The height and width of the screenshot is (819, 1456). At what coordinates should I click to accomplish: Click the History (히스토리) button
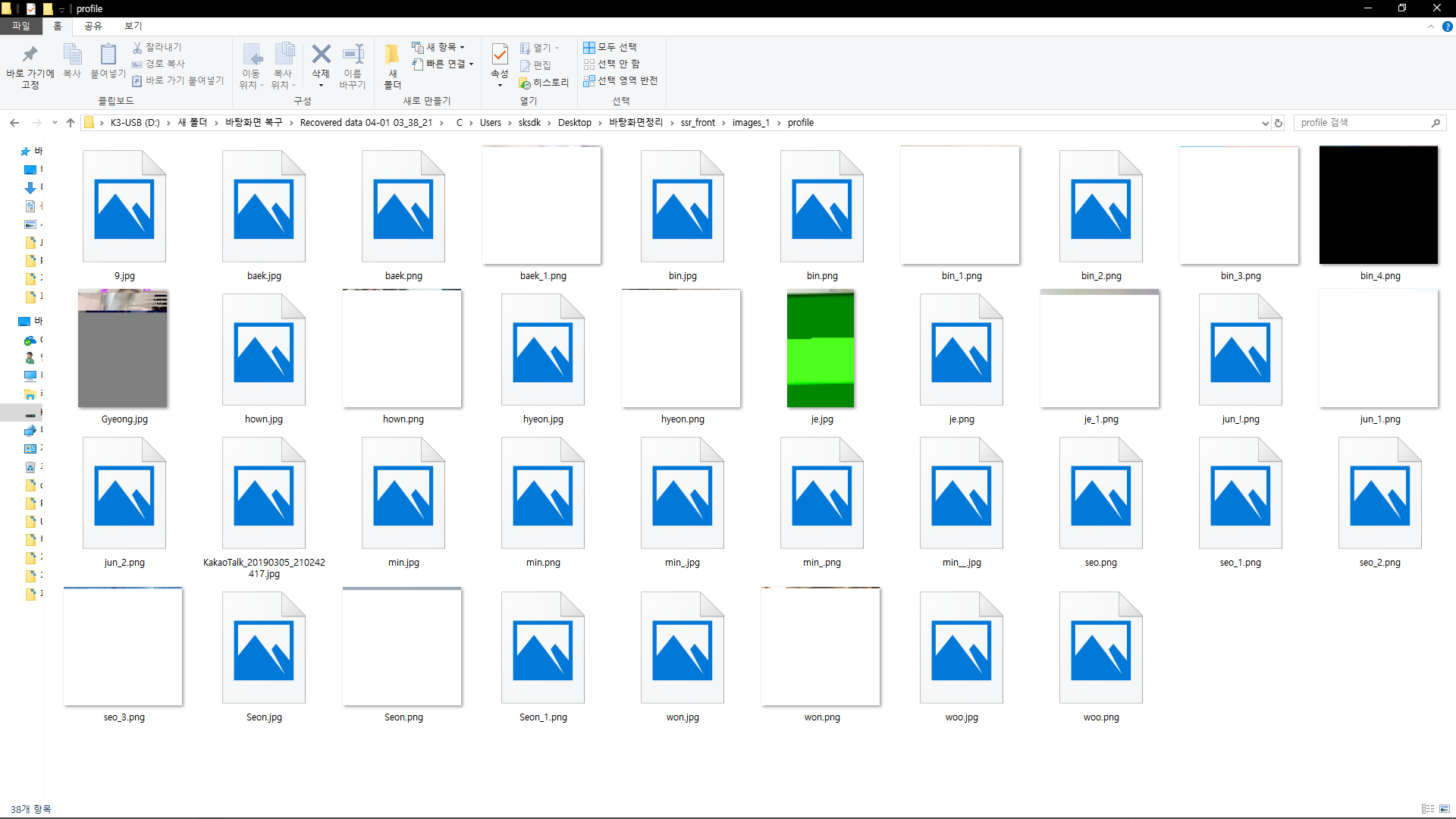[x=544, y=83]
